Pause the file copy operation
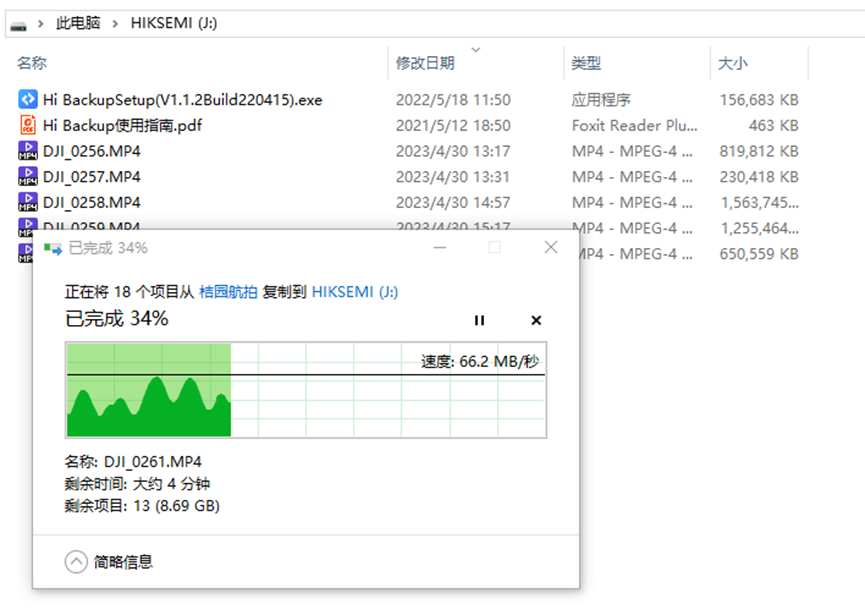Screen dimensions: 865x615 tap(479, 320)
